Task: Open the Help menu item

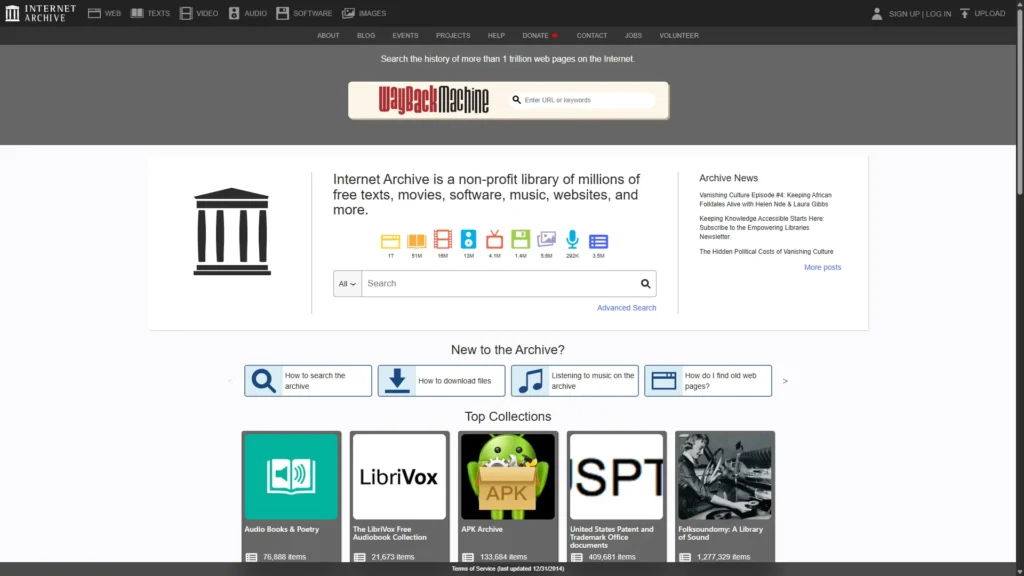Action: pos(496,35)
